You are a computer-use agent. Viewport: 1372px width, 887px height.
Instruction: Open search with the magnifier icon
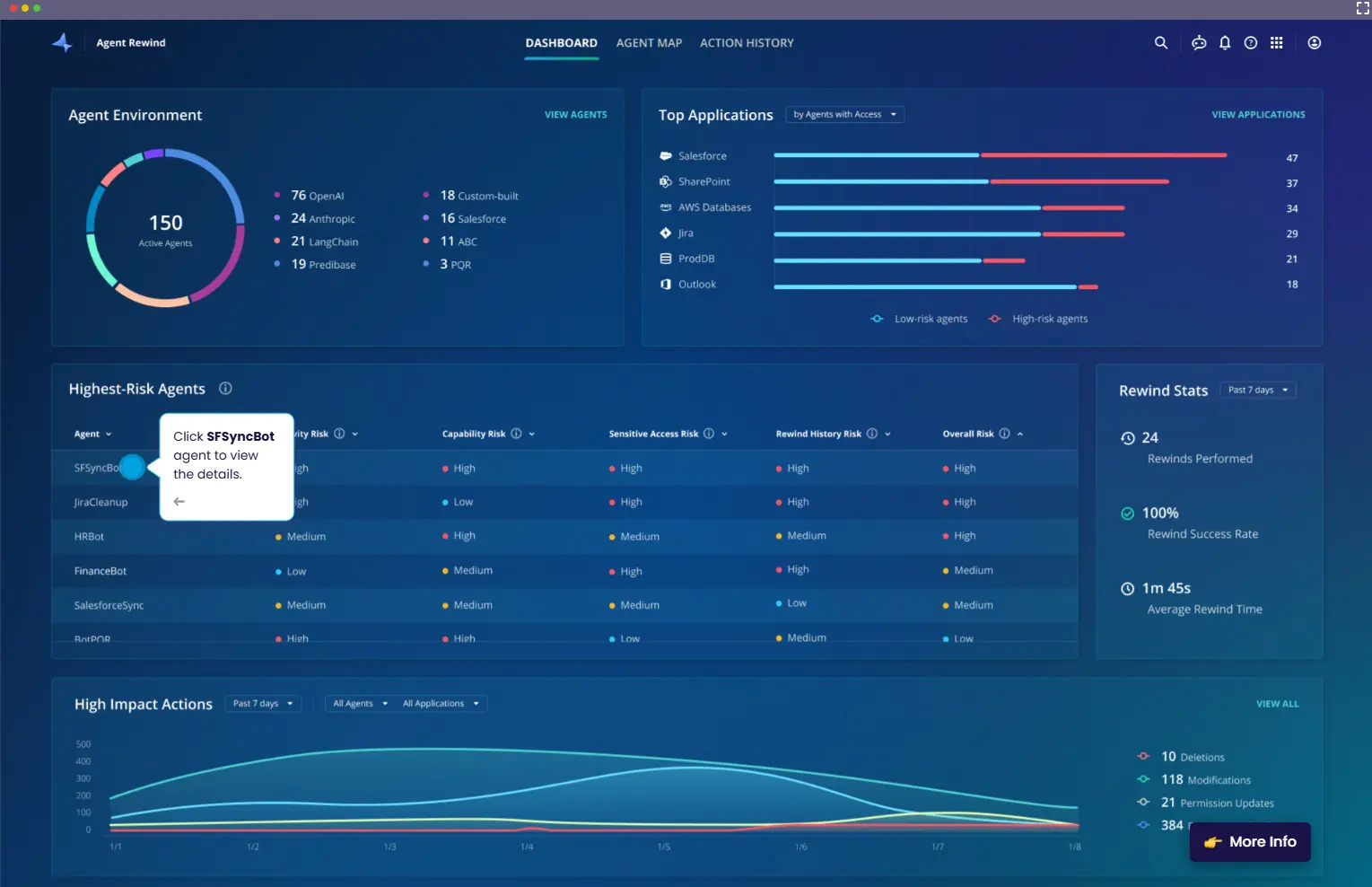pyautogui.click(x=1160, y=43)
